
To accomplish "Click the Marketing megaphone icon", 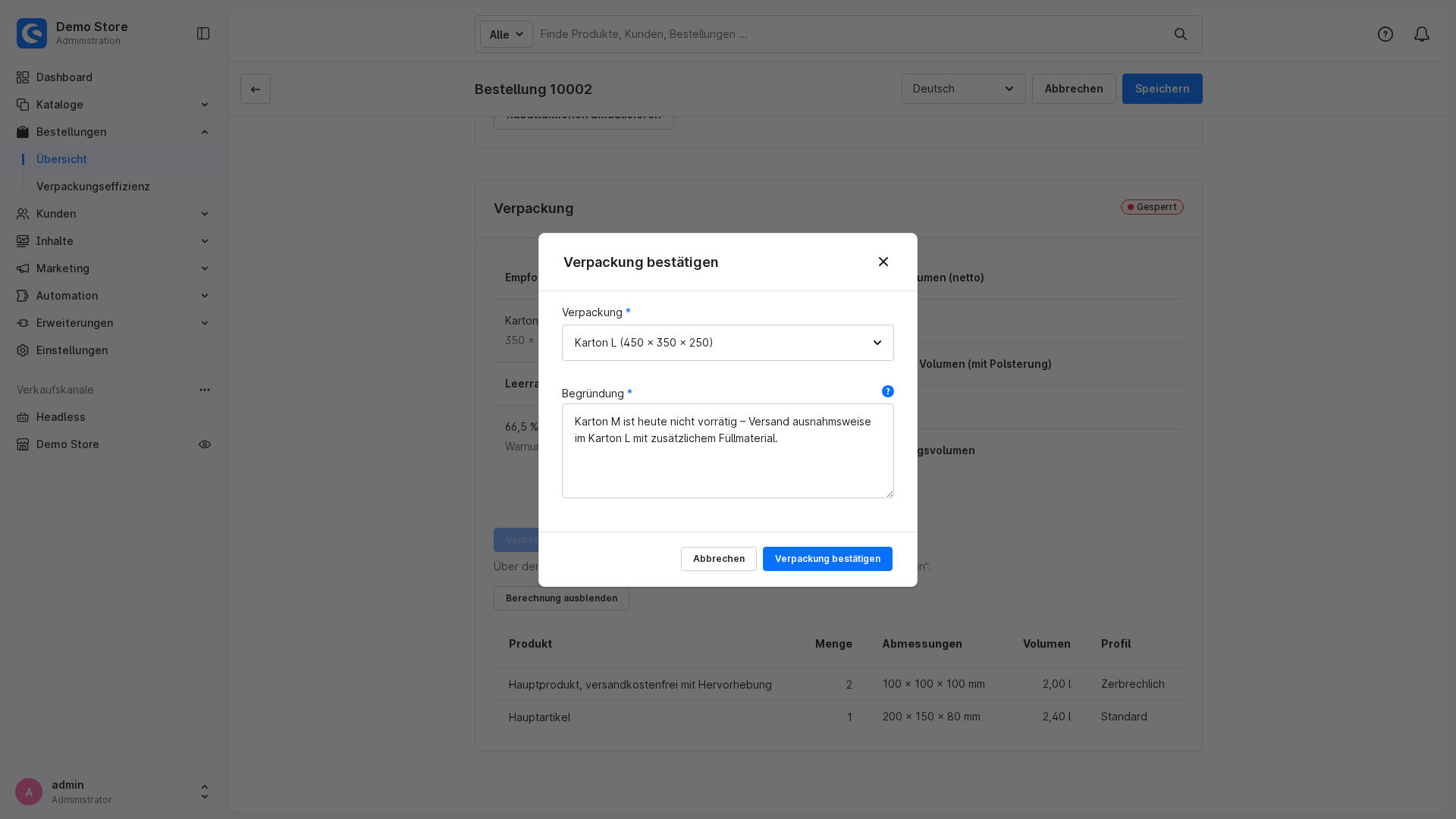I will [23, 268].
